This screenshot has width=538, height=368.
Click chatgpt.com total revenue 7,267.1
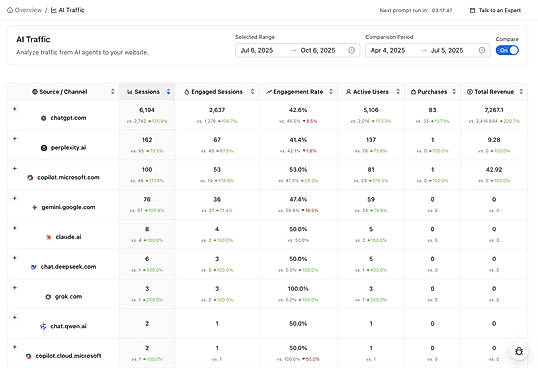494,110
